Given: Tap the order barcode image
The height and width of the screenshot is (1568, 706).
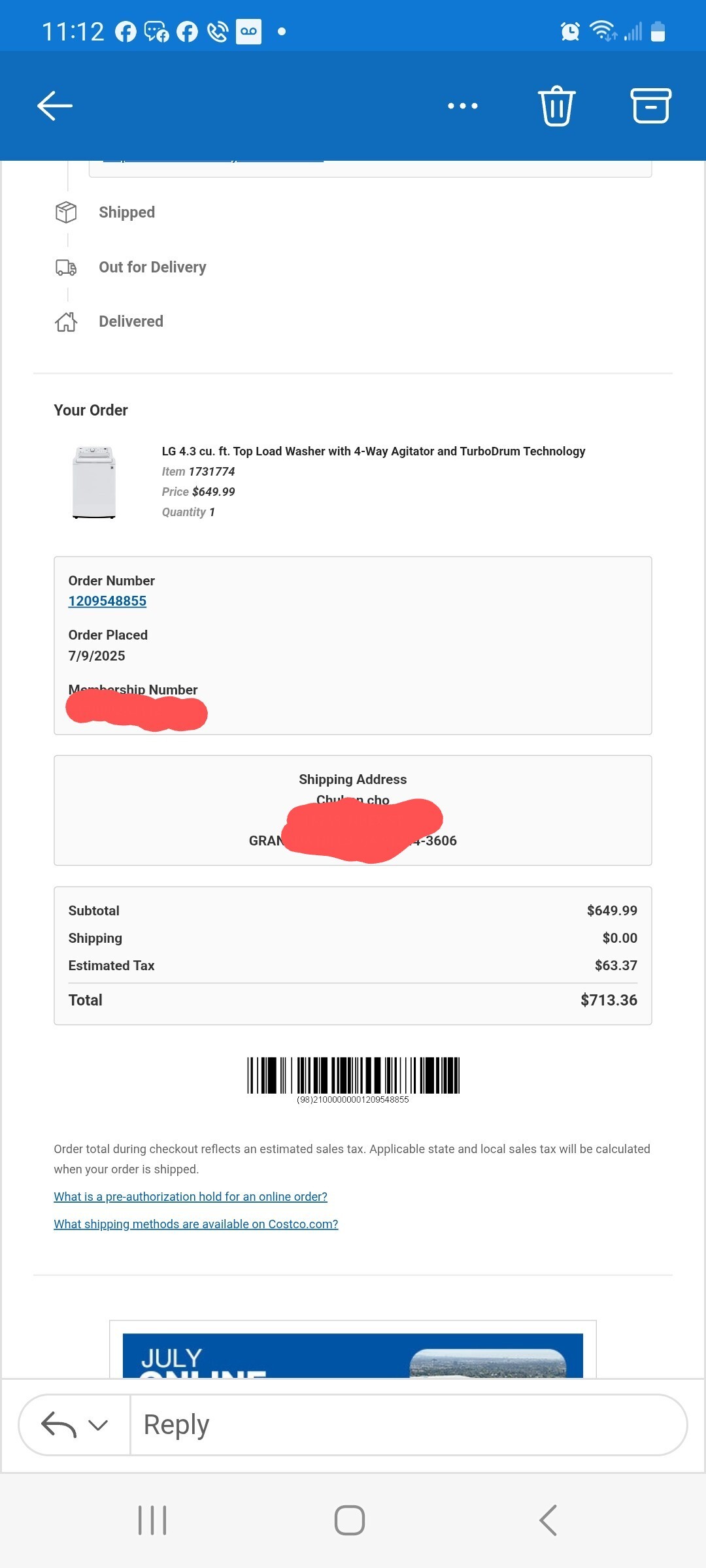Looking at the screenshot, I should click(x=353, y=1080).
